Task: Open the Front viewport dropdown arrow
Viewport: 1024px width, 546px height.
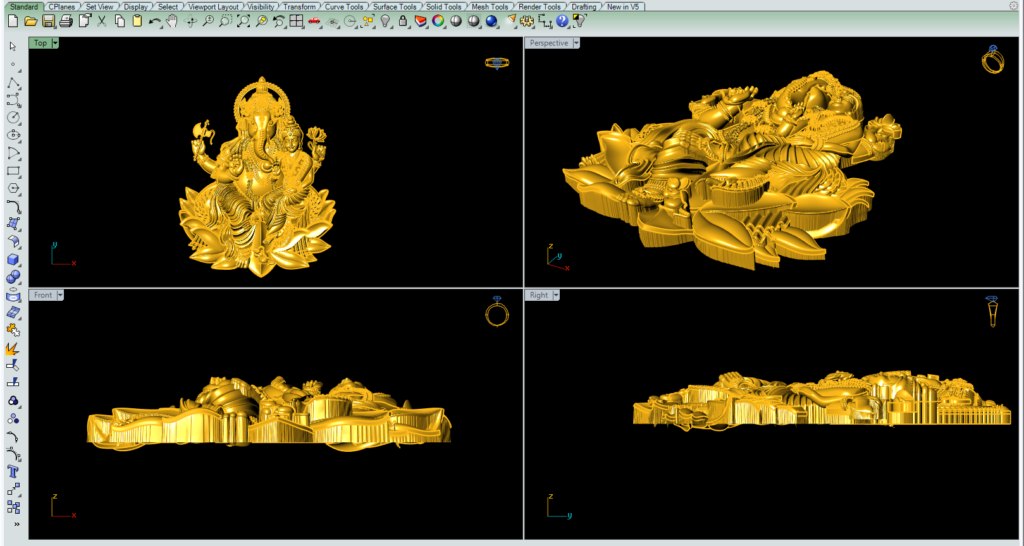Action: [60, 295]
